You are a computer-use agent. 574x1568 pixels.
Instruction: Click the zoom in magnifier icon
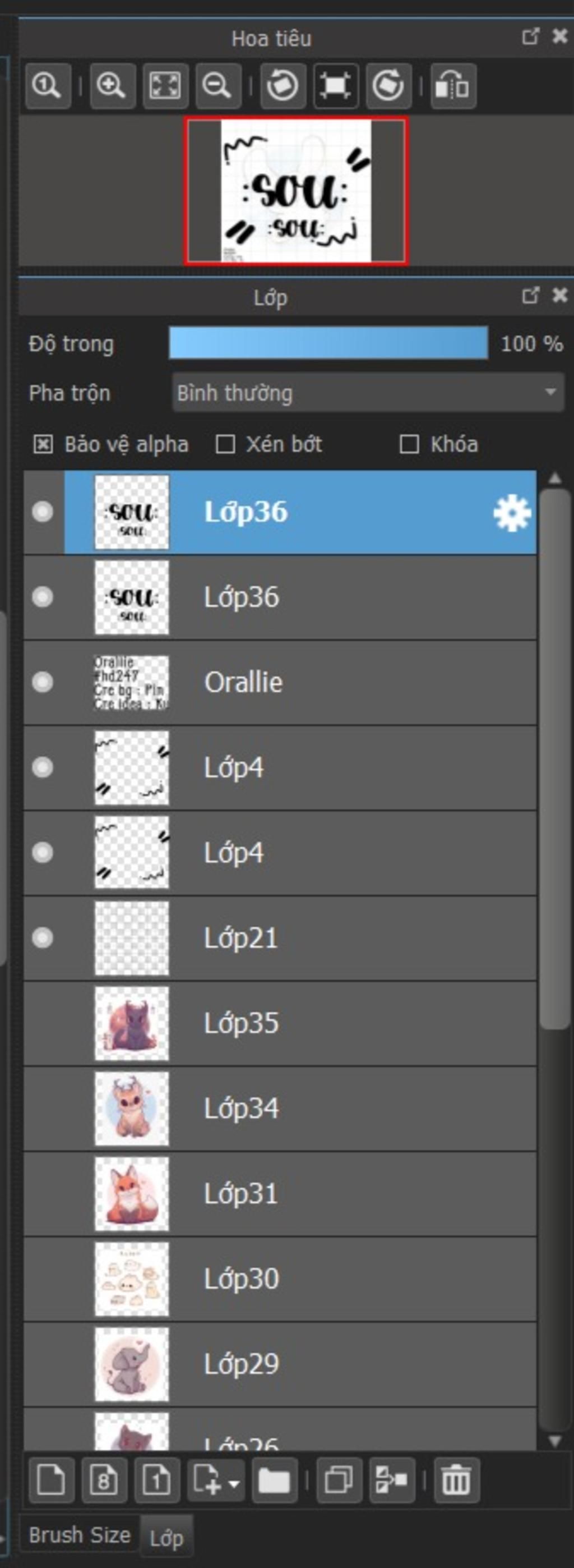click(113, 86)
